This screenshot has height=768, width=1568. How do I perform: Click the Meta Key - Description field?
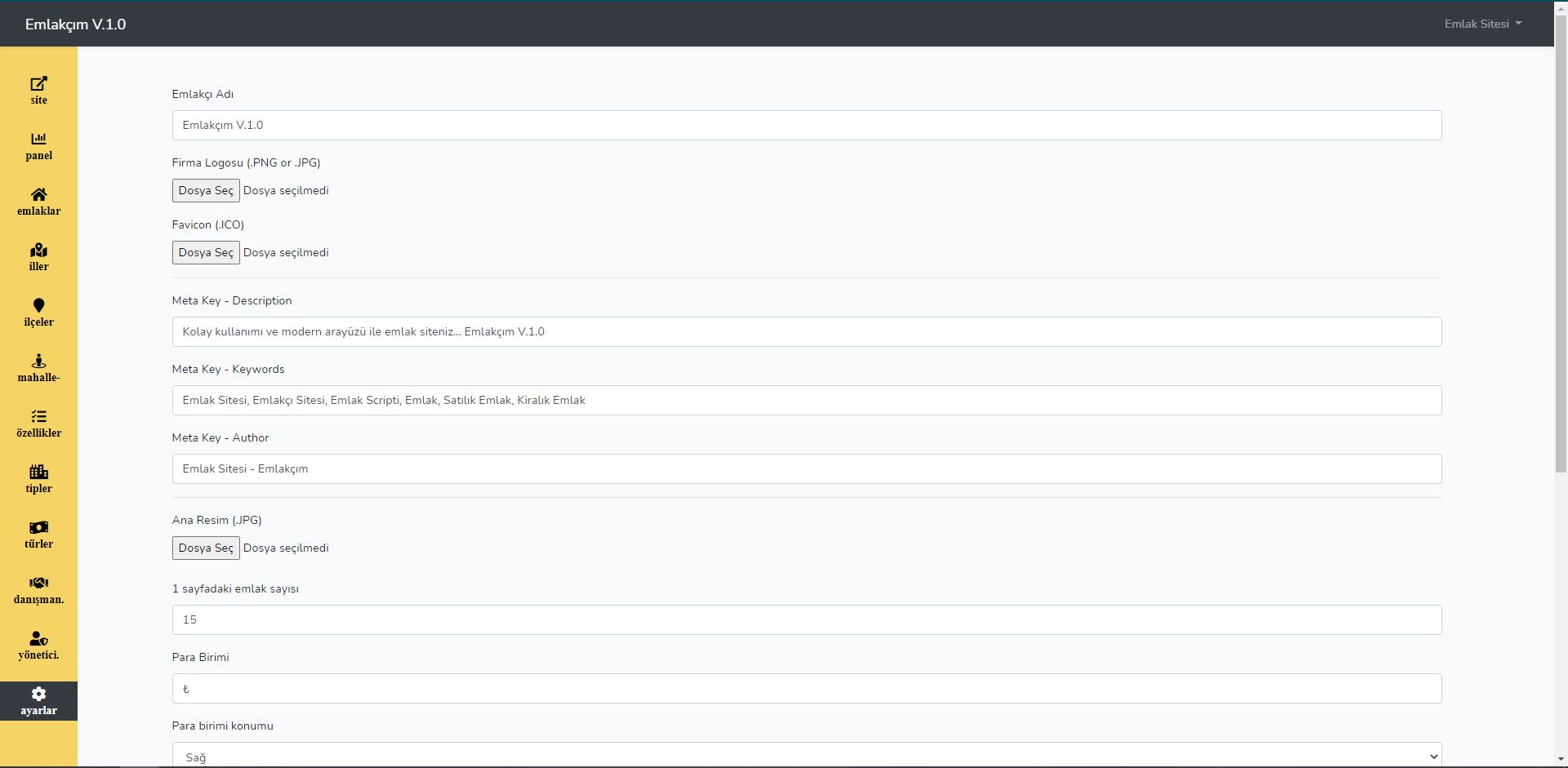tap(807, 331)
